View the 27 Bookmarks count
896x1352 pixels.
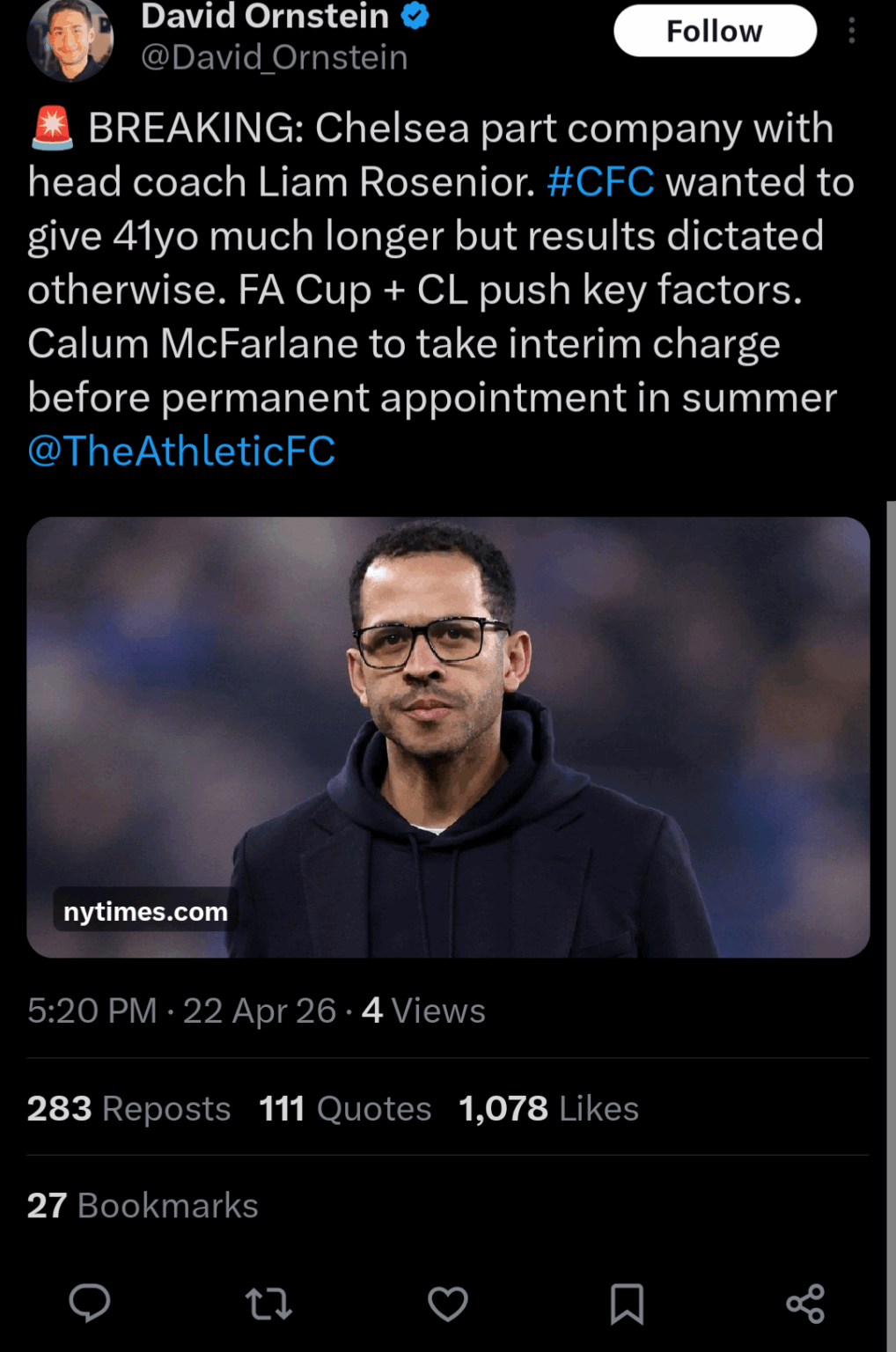[x=141, y=1205]
